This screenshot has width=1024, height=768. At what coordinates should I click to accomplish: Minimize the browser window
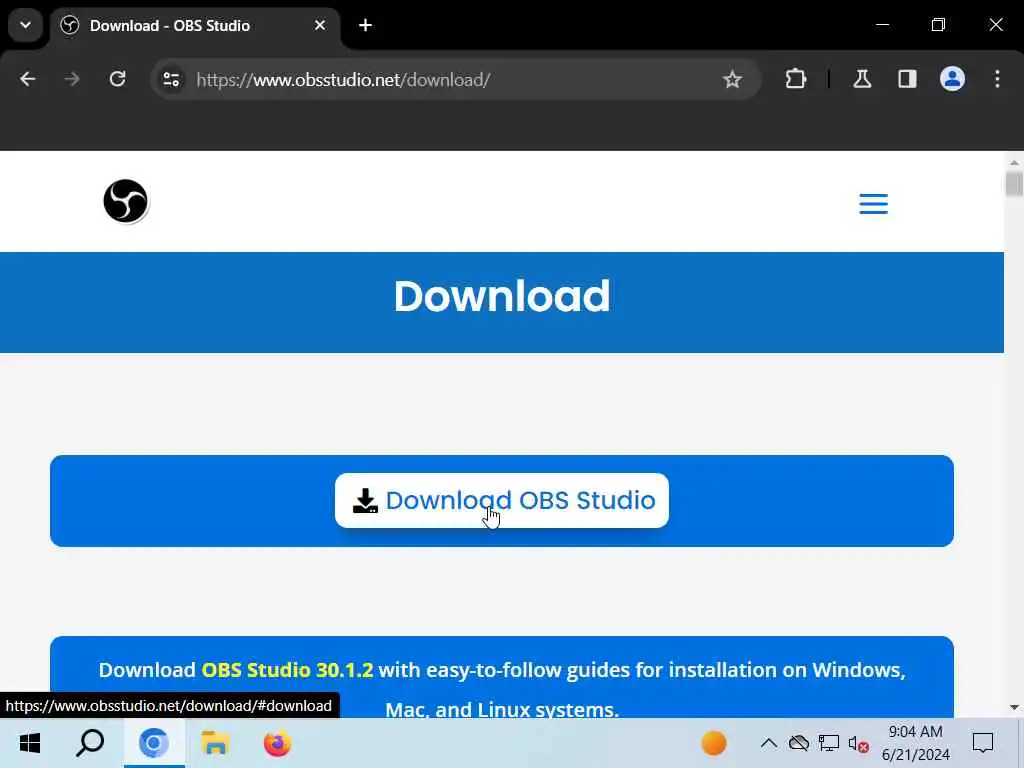(882, 25)
